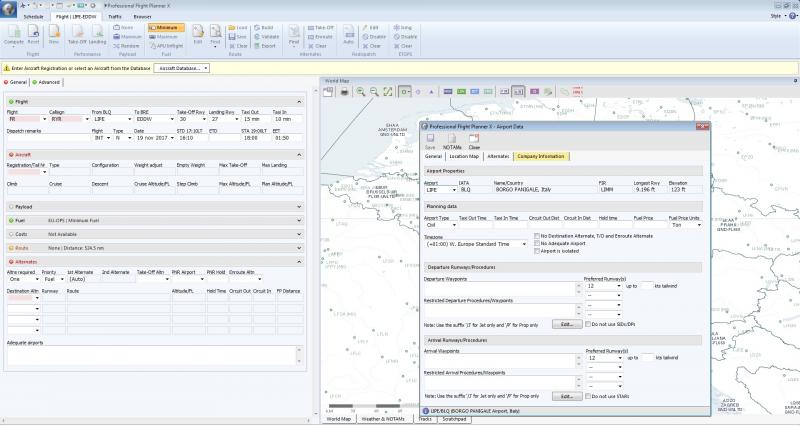
Task: Click the Compute flight icon in ribbon
Action: pos(14,35)
